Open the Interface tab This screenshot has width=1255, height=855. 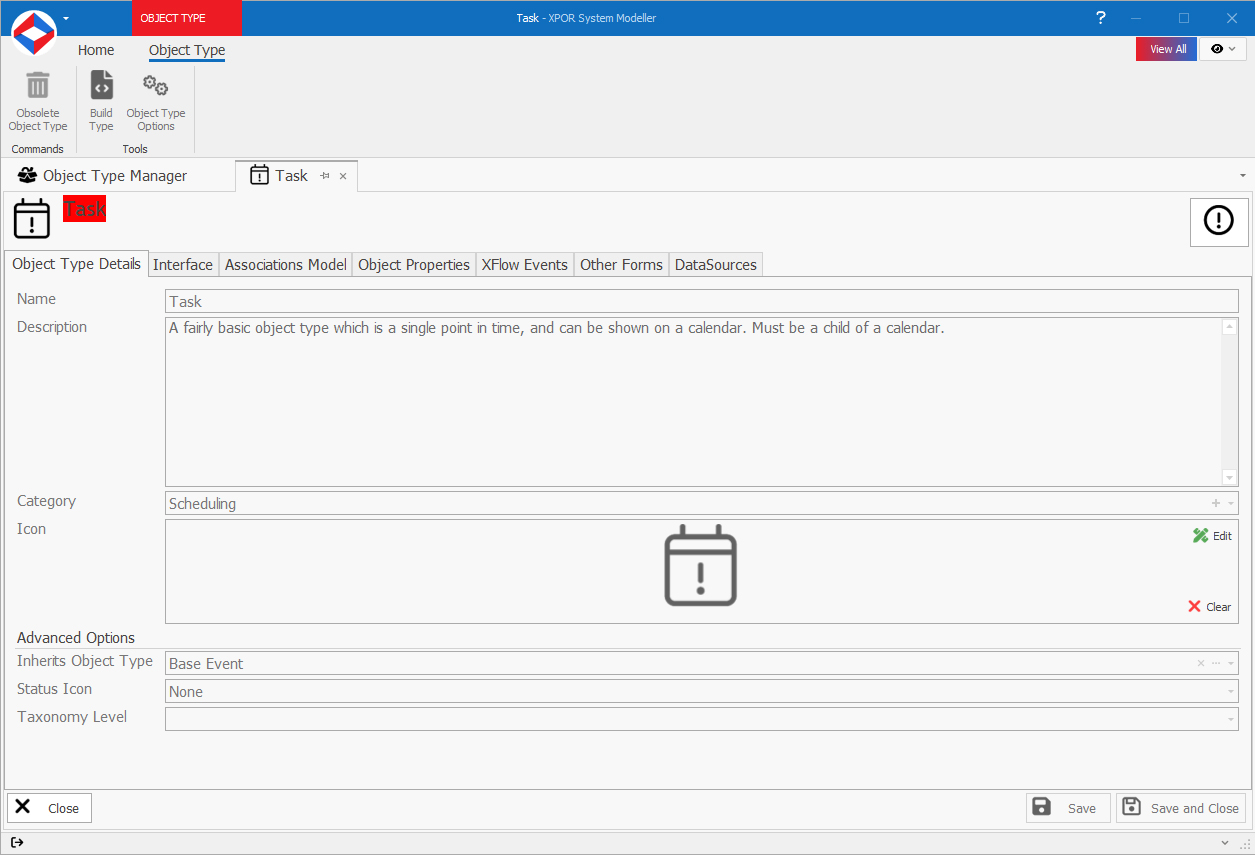pyautogui.click(x=183, y=264)
